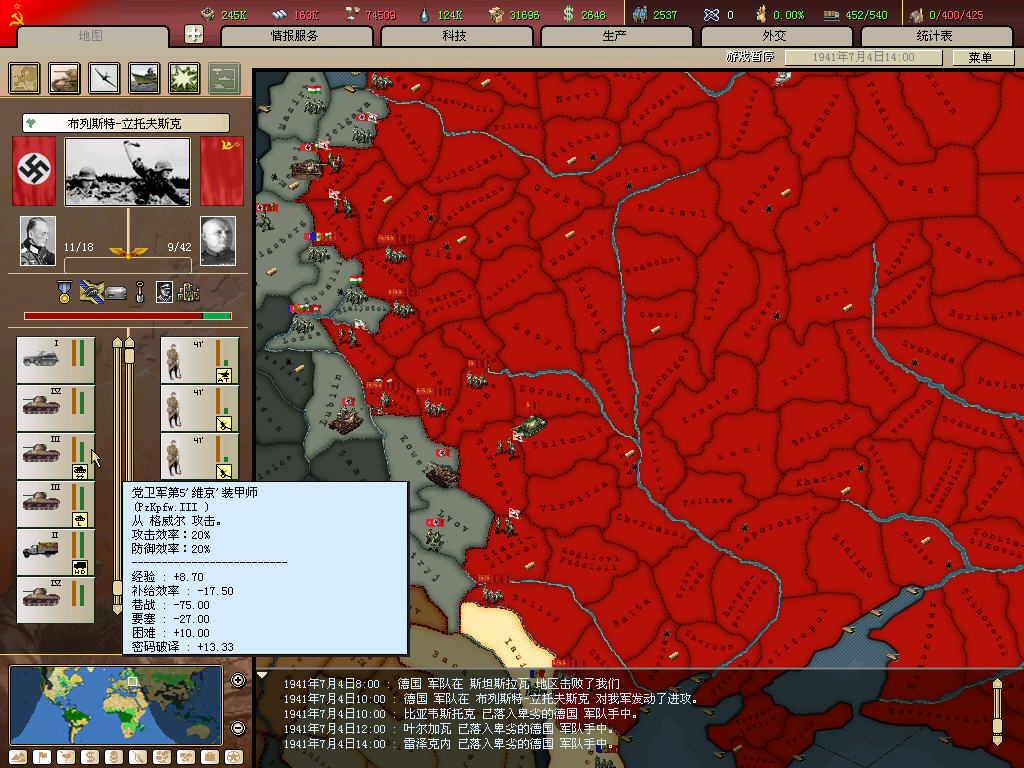Image resolution: width=1024 pixels, height=768 pixels.
Task: Expand the panel with the plus button
Action: [x=194, y=34]
